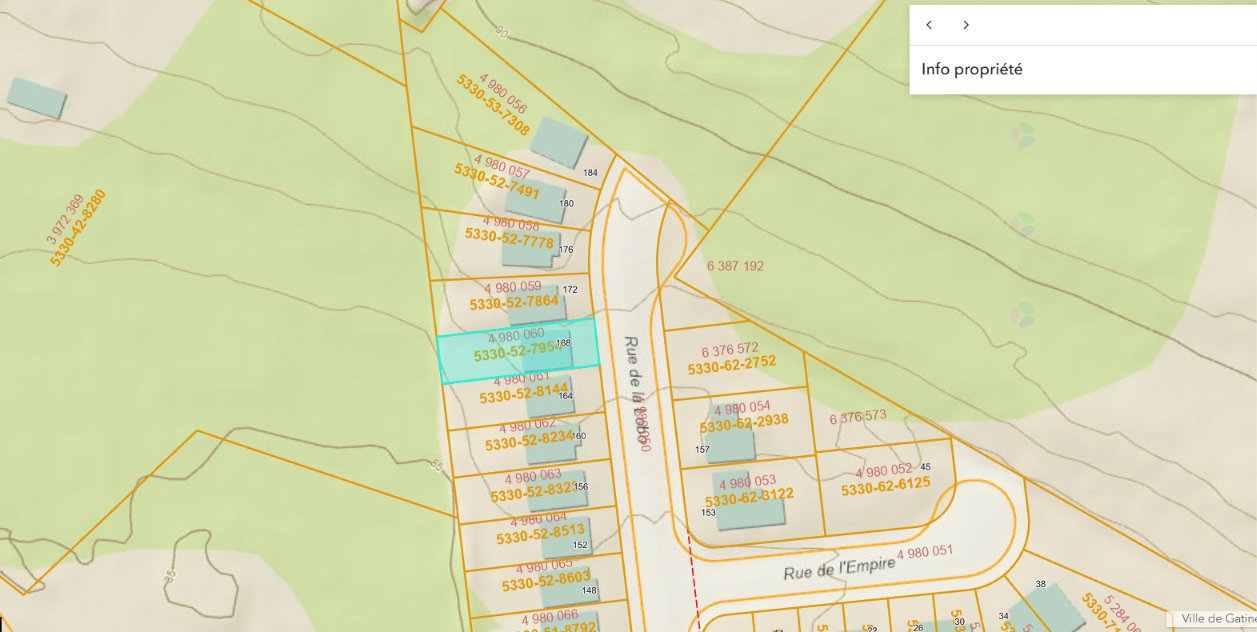This screenshot has width=1257, height=632.
Task: Go to the previous property result arrow
Action: [x=929, y=25]
